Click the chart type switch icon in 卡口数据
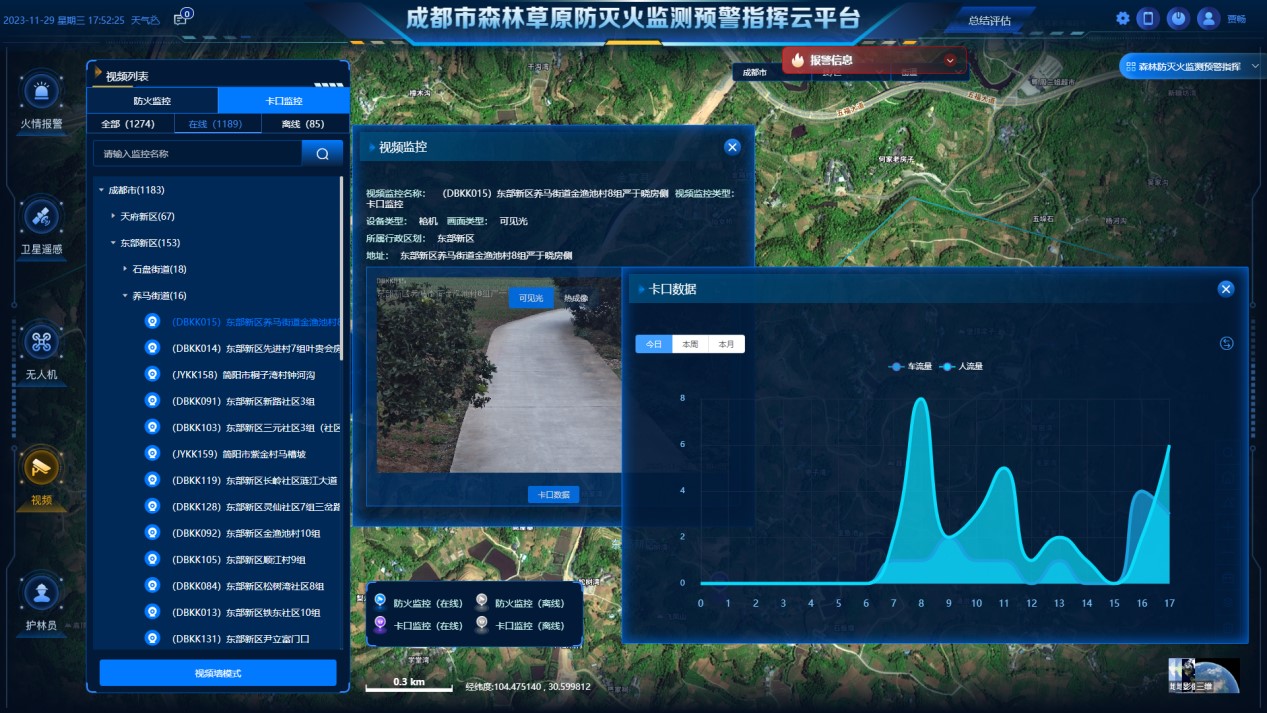Screen dimensions: 1267x713 [1227, 344]
